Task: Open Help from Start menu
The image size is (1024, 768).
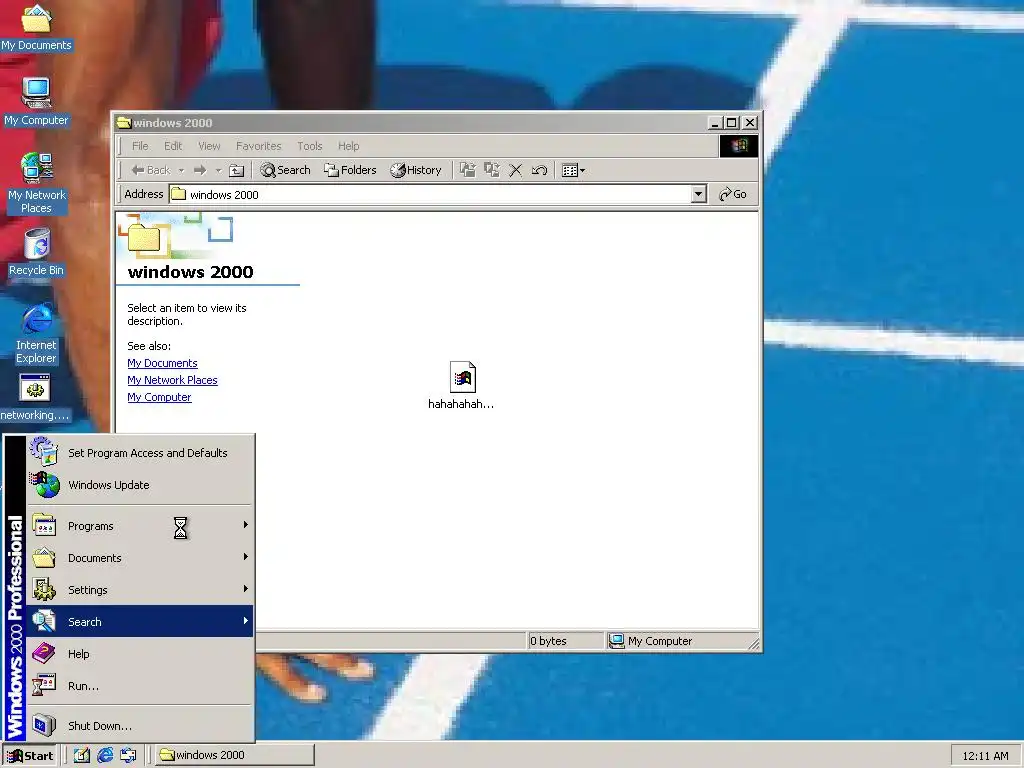Action: click(140, 654)
